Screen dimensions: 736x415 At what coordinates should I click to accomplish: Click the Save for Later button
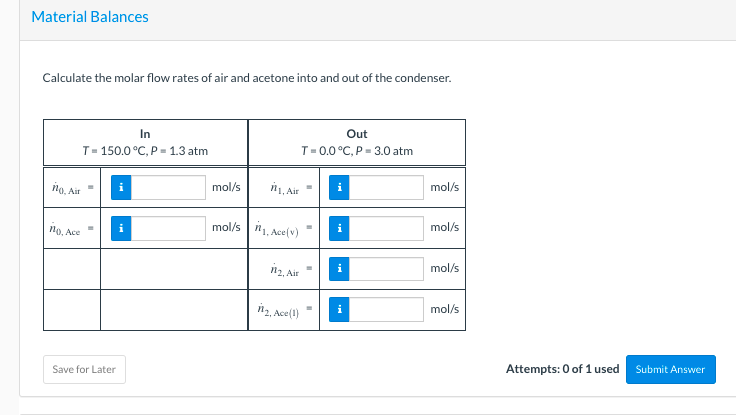click(x=84, y=369)
